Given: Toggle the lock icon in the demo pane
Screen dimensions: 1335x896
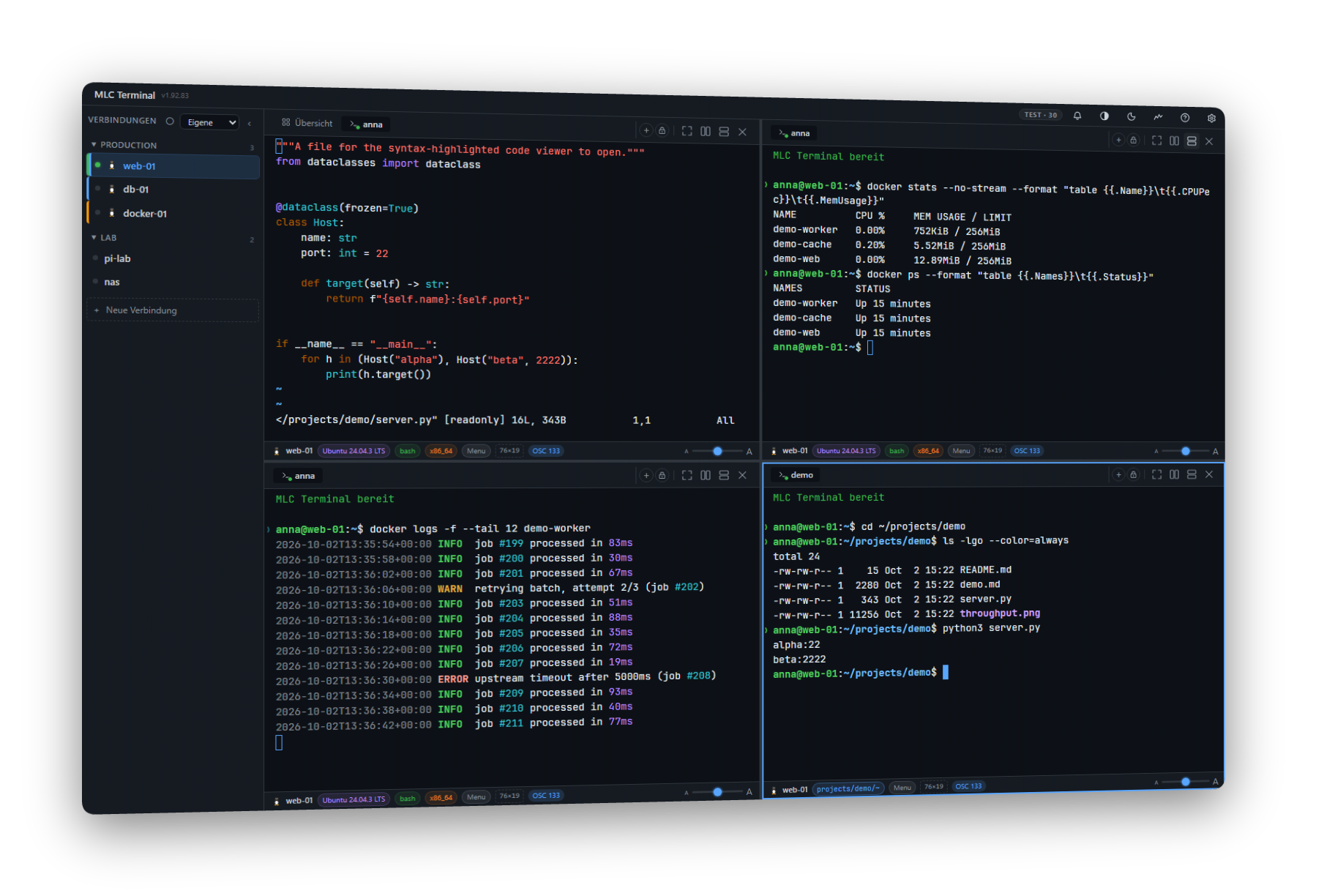Looking at the screenshot, I should coord(1134,474).
